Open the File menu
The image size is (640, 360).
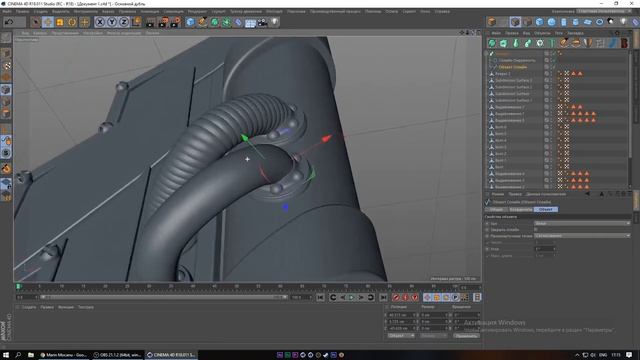coord(7,11)
